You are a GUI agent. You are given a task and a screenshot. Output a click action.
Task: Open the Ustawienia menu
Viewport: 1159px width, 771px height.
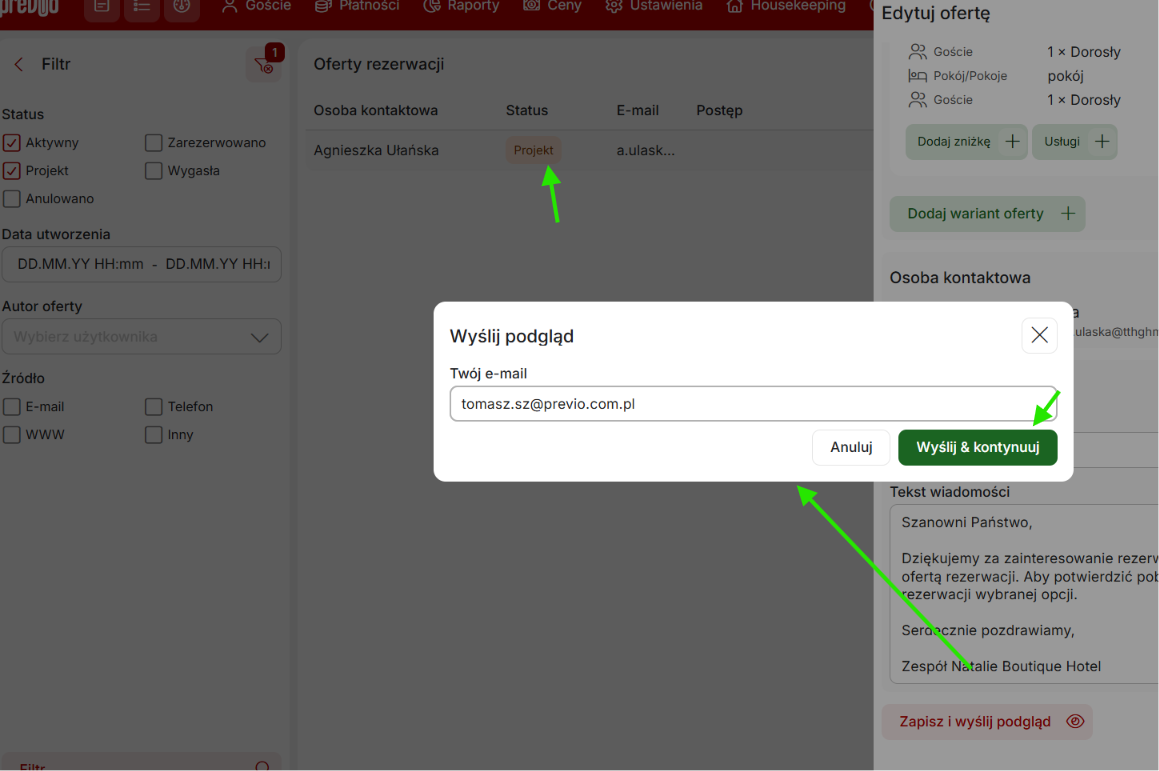pyautogui.click(x=653, y=6)
